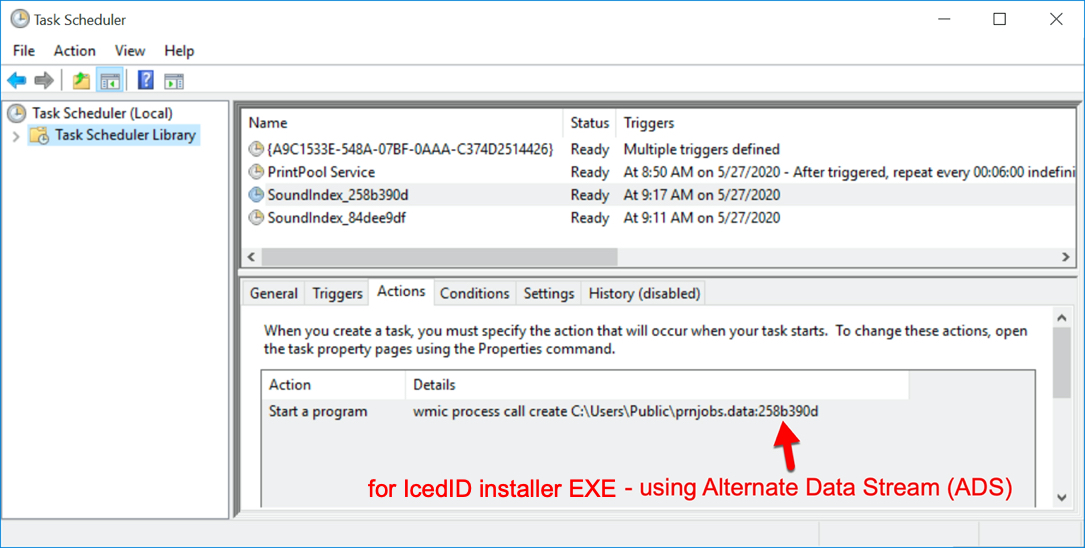Click clock icon beside {A9C1533E...} task
The image size is (1085, 548).
pyautogui.click(x=256, y=149)
